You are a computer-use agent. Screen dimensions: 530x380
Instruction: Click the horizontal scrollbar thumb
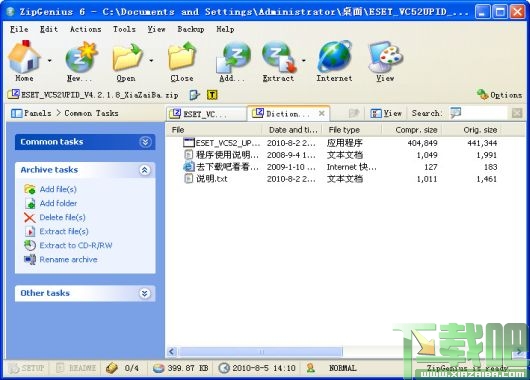tap(261, 352)
